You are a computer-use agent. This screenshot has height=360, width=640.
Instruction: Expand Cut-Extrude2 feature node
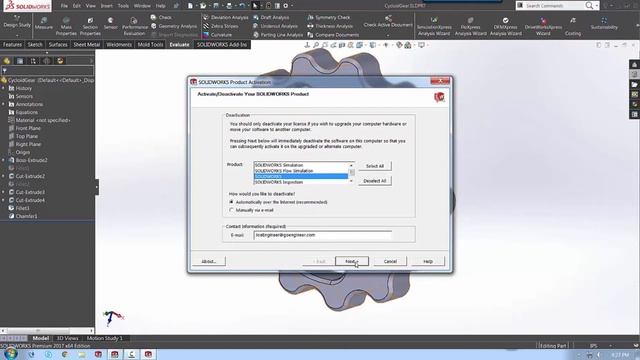(4, 176)
